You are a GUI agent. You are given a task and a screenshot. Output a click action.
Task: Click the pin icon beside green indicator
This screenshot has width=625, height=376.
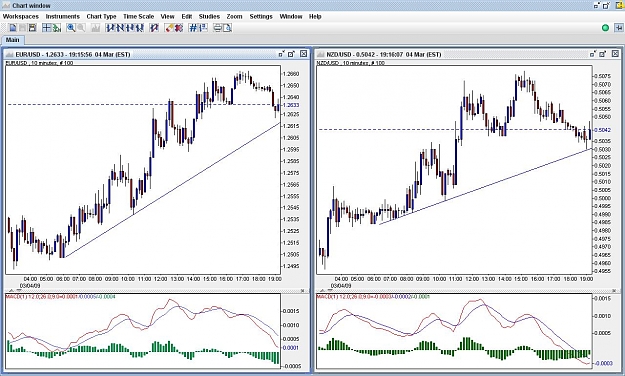[x=619, y=28]
